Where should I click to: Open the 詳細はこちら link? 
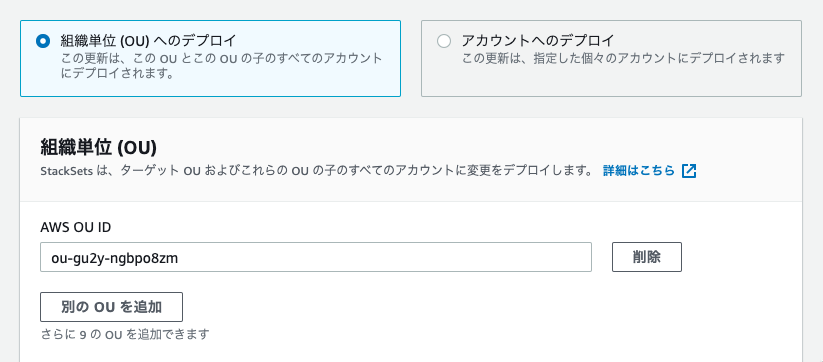(x=638, y=171)
